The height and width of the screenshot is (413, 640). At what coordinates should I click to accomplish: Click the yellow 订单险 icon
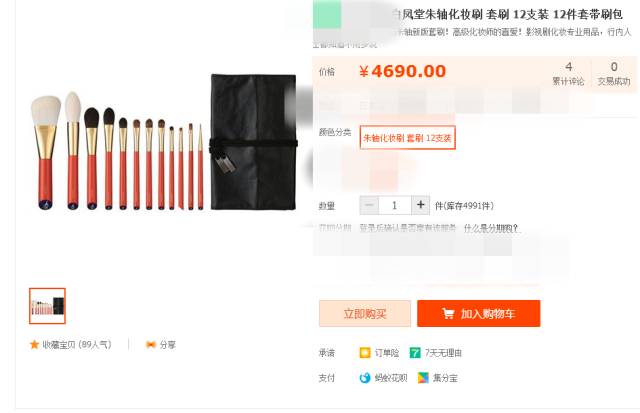pos(365,353)
